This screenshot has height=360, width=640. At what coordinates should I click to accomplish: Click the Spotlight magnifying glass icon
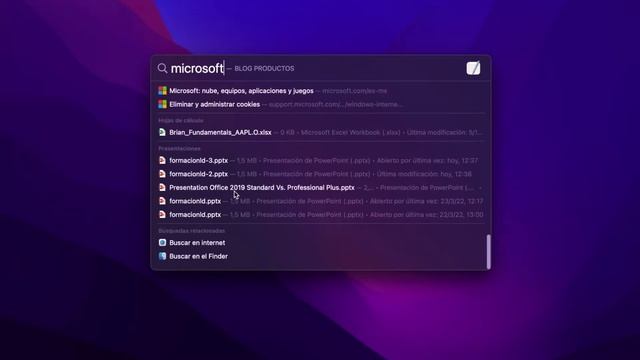tap(162, 68)
